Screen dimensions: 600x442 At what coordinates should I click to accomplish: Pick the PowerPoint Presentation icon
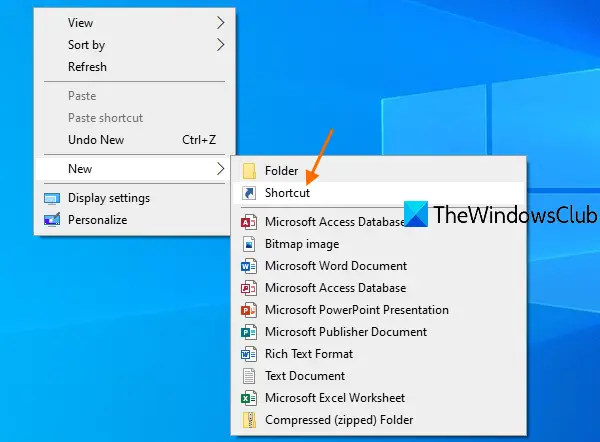point(249,310)
